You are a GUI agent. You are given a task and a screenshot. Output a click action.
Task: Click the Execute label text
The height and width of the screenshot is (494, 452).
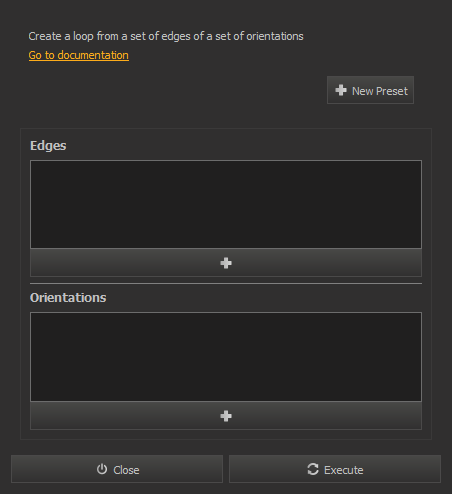click(x=344, y=470)
